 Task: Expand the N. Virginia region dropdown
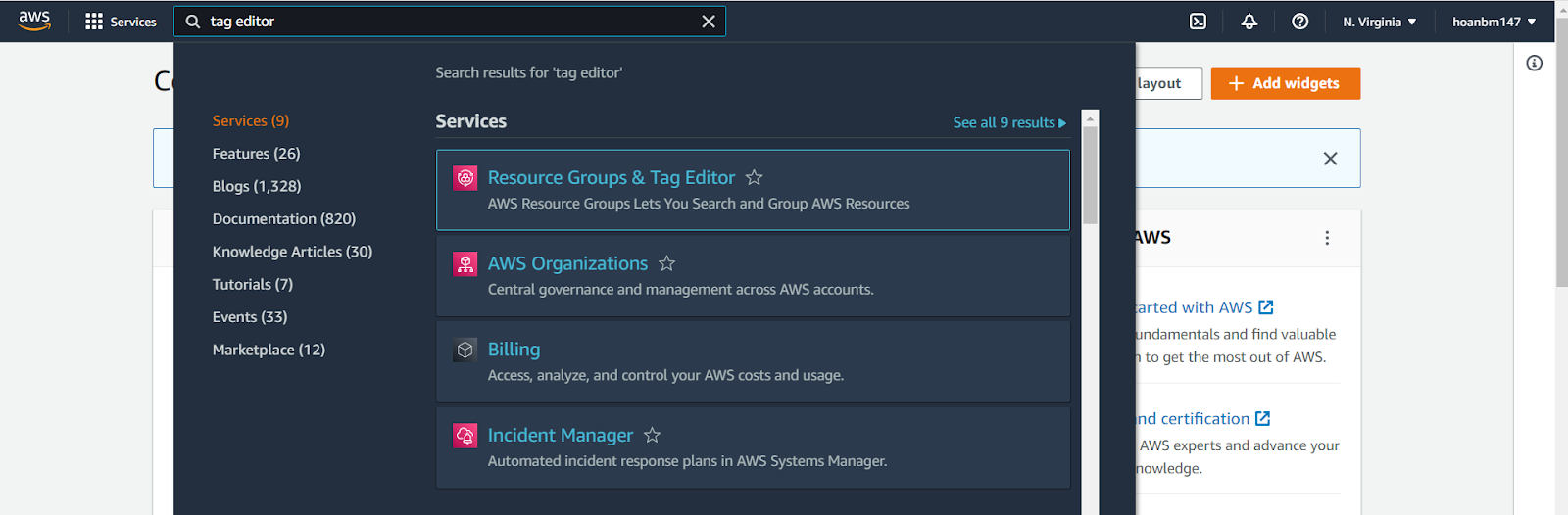[x=1379, y=22]
